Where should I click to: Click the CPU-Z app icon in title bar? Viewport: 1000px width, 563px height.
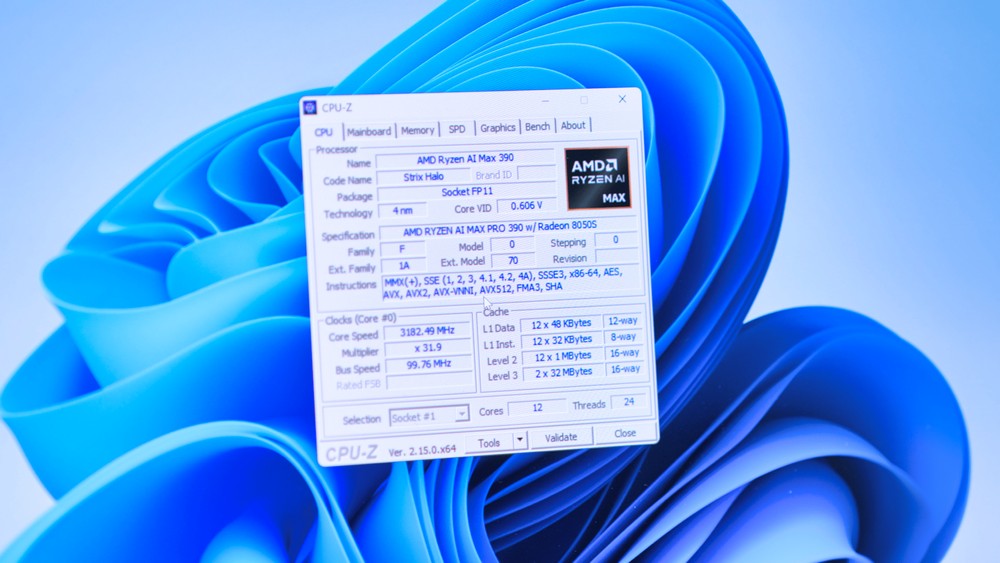pos(310,107)
